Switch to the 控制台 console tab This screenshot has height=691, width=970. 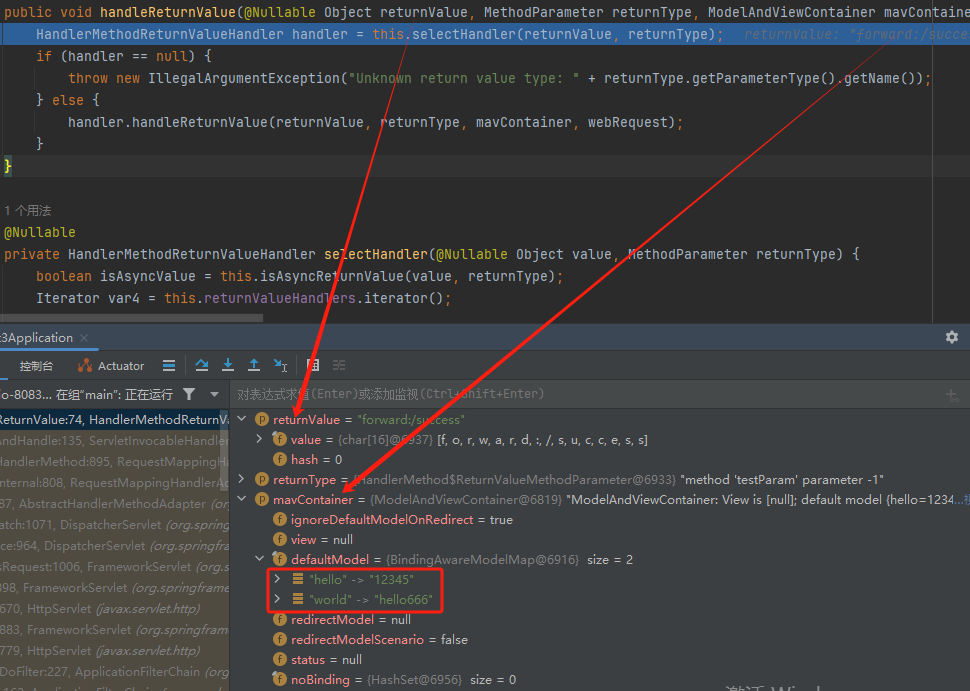(36, 366)
